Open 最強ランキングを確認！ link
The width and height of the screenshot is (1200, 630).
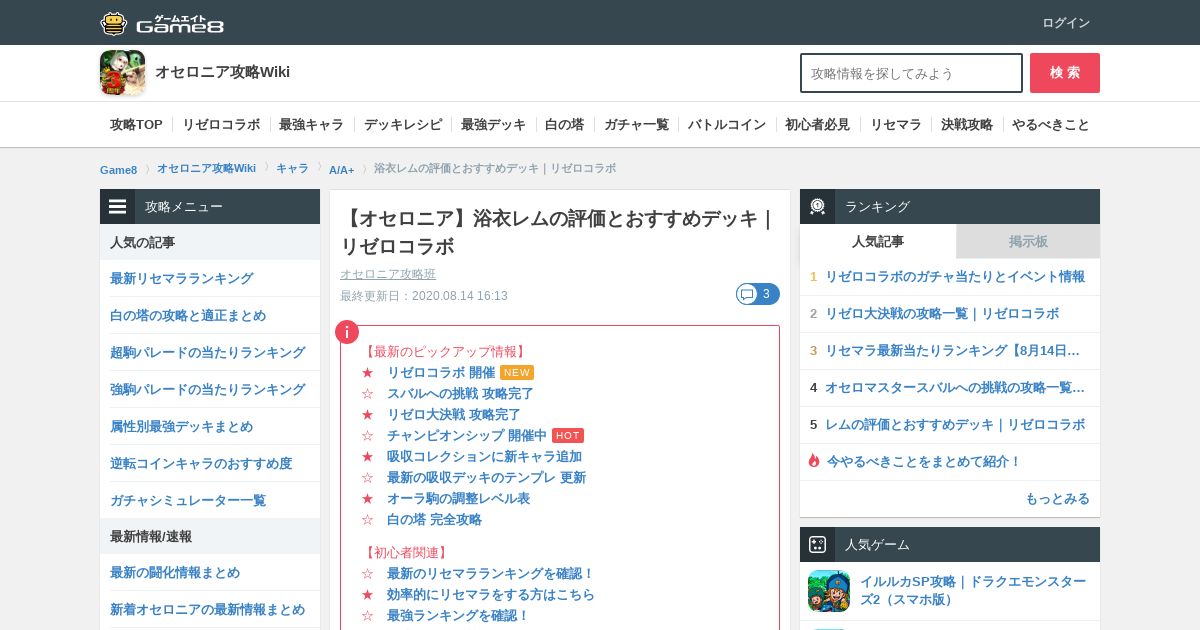pos(458,615)
